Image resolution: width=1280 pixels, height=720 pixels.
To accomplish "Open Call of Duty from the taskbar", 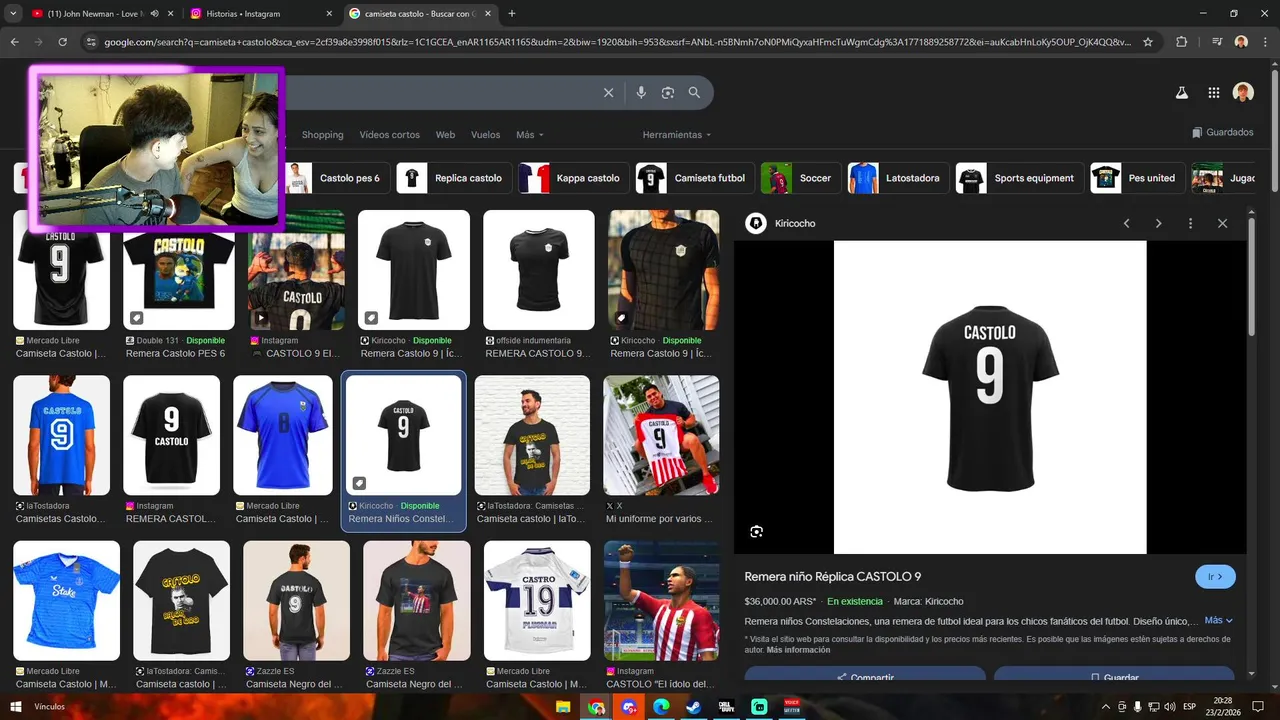I will point(726,707).
